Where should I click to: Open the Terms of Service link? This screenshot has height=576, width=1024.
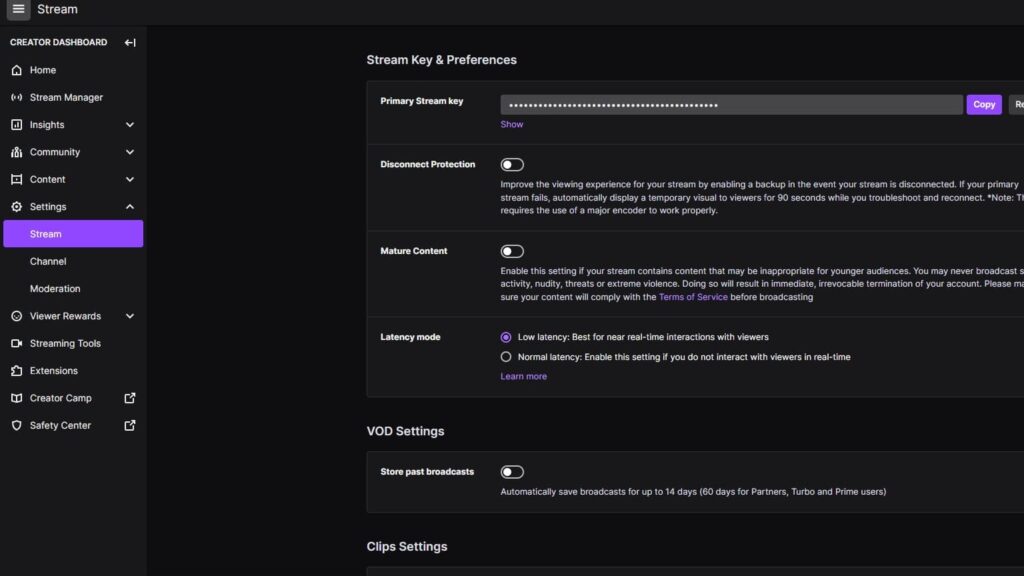click(693, 297)
